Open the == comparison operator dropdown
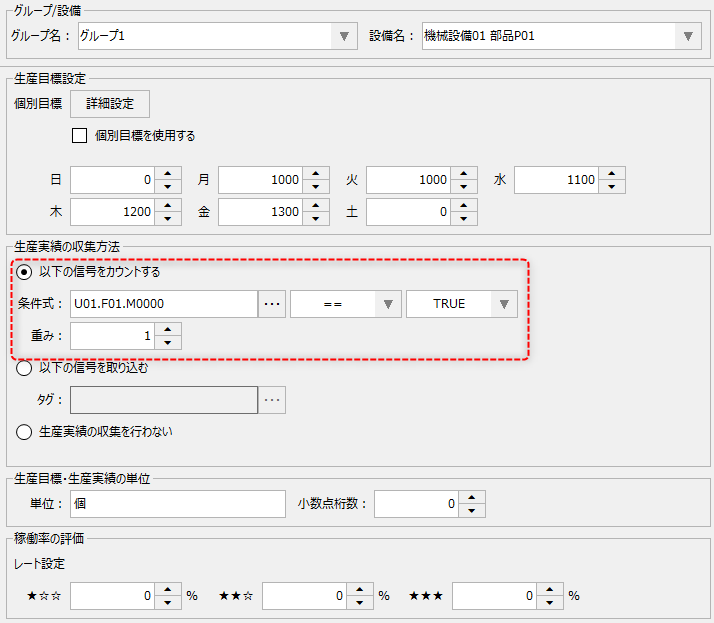This screenshot has width=714, height=623. [x=387, y=304]
